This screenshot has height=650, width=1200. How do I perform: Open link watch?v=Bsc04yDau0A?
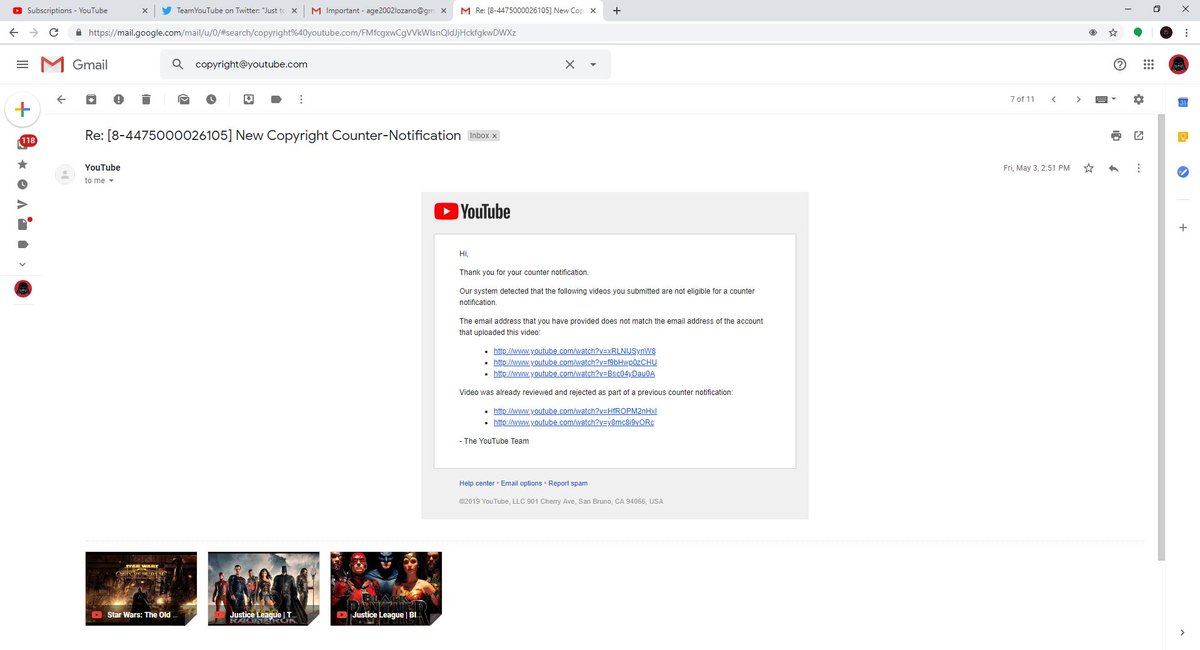pyautogui.click(x=574, y=373)
